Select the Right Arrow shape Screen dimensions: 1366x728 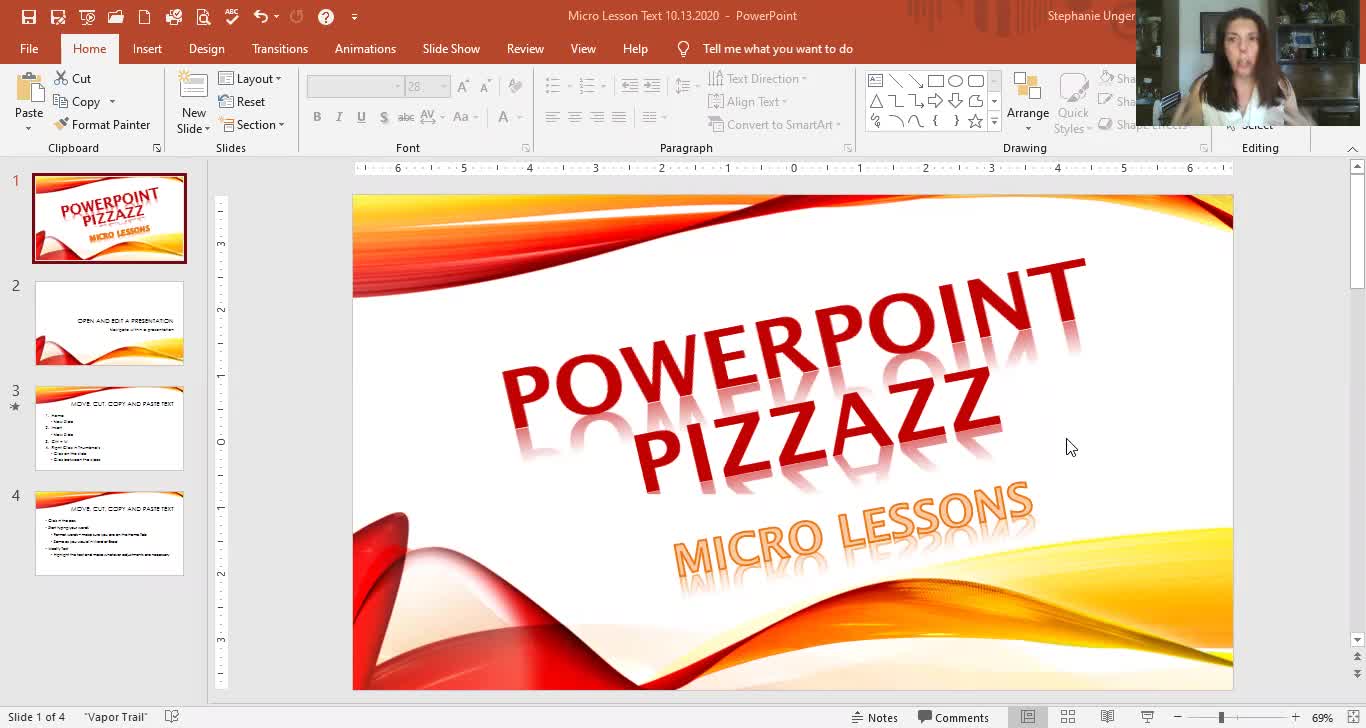pyautogui.click(x=935, y=101)
